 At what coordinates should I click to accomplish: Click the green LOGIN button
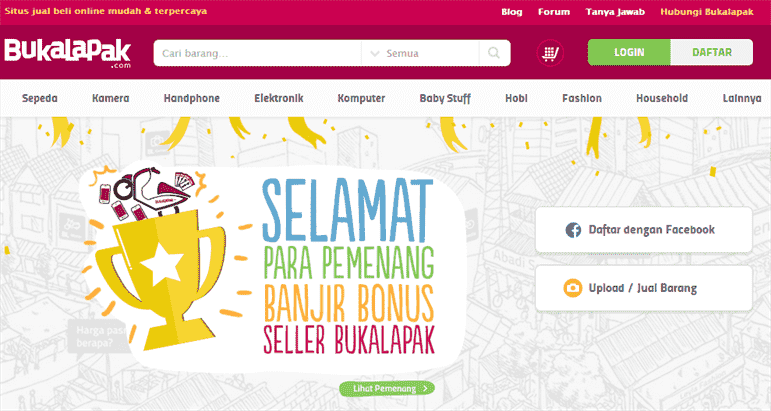629,52
